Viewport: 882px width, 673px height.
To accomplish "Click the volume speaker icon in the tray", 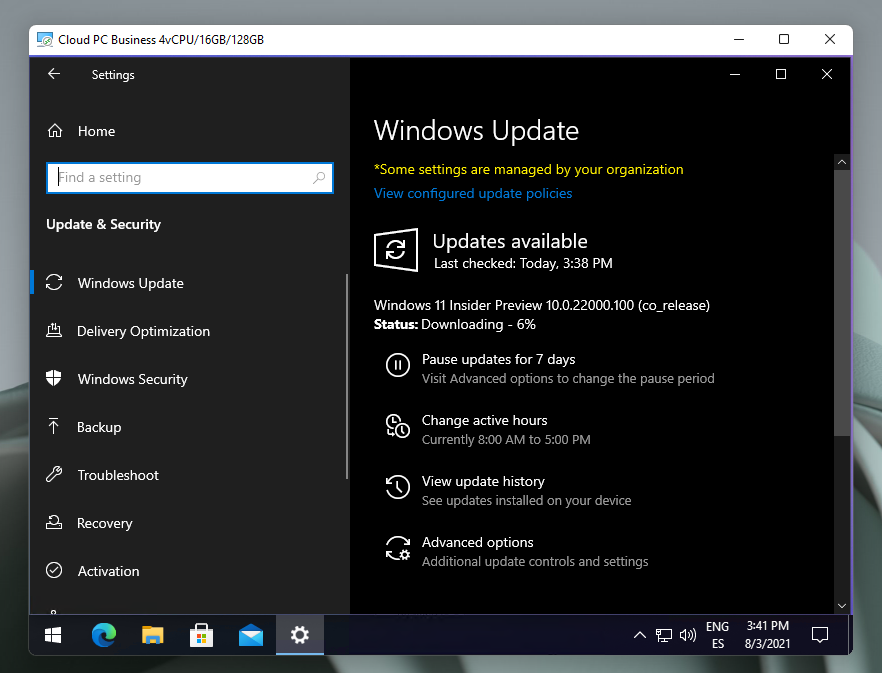I will [x=687, y=635].
